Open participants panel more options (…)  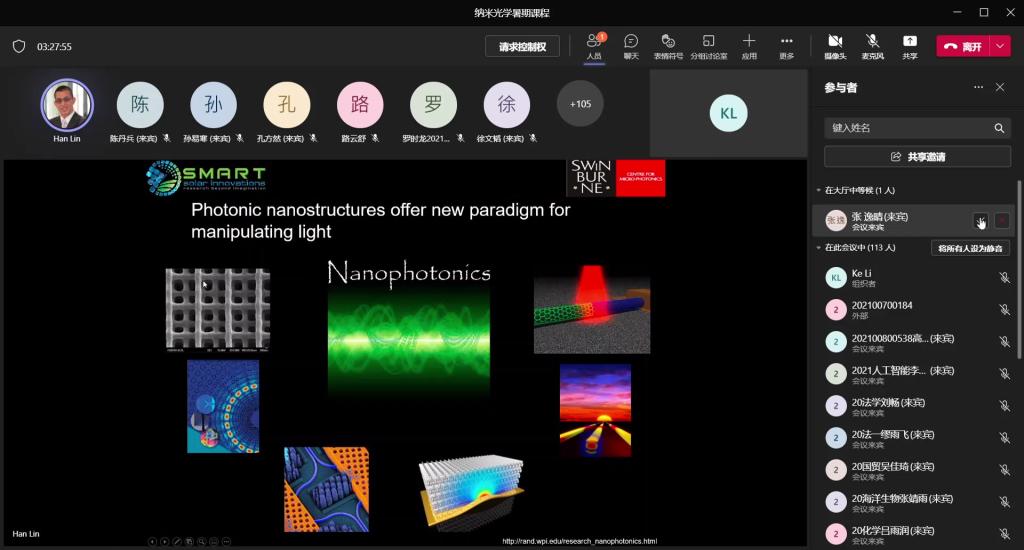(x=978, y=88)
